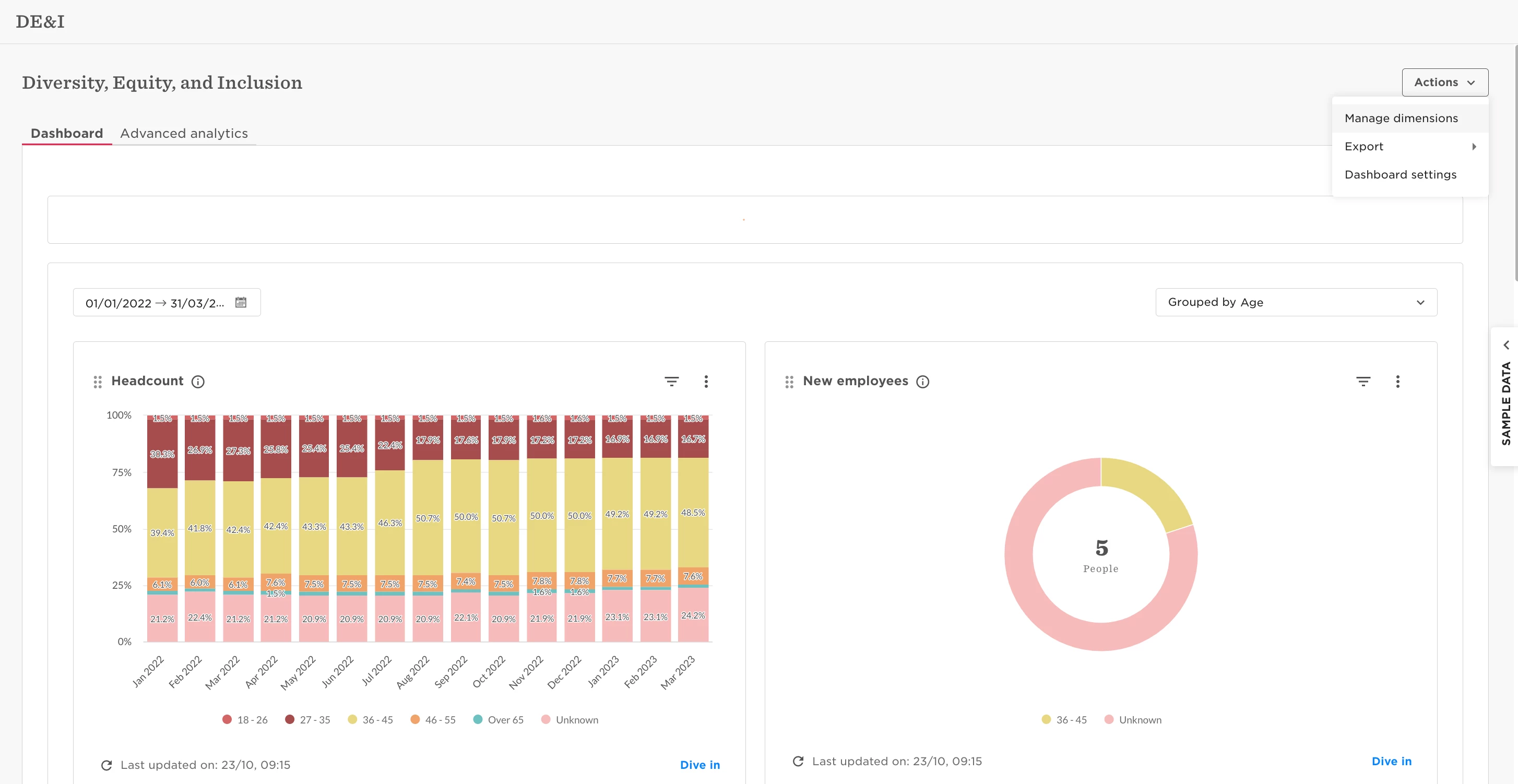Expand the SAMPLE DATA side panel
The image size is (1518, 784).
1505,396
